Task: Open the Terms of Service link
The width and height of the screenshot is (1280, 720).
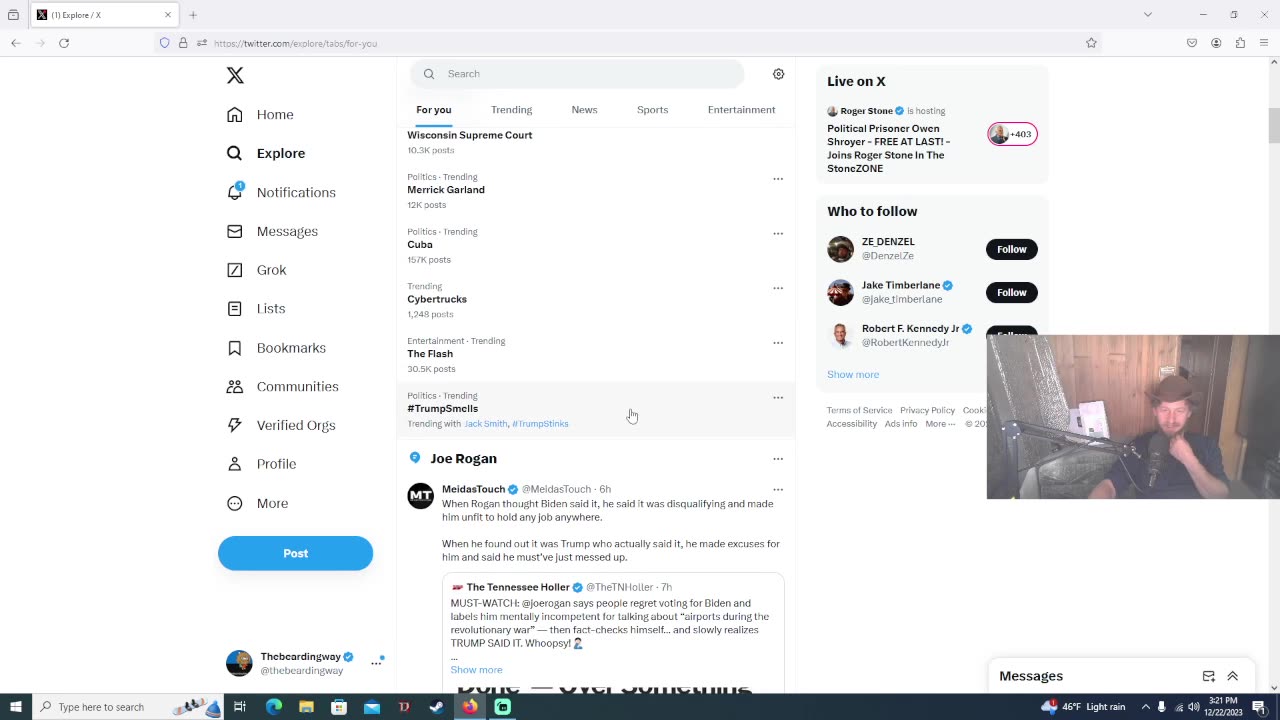Action: 859,410
